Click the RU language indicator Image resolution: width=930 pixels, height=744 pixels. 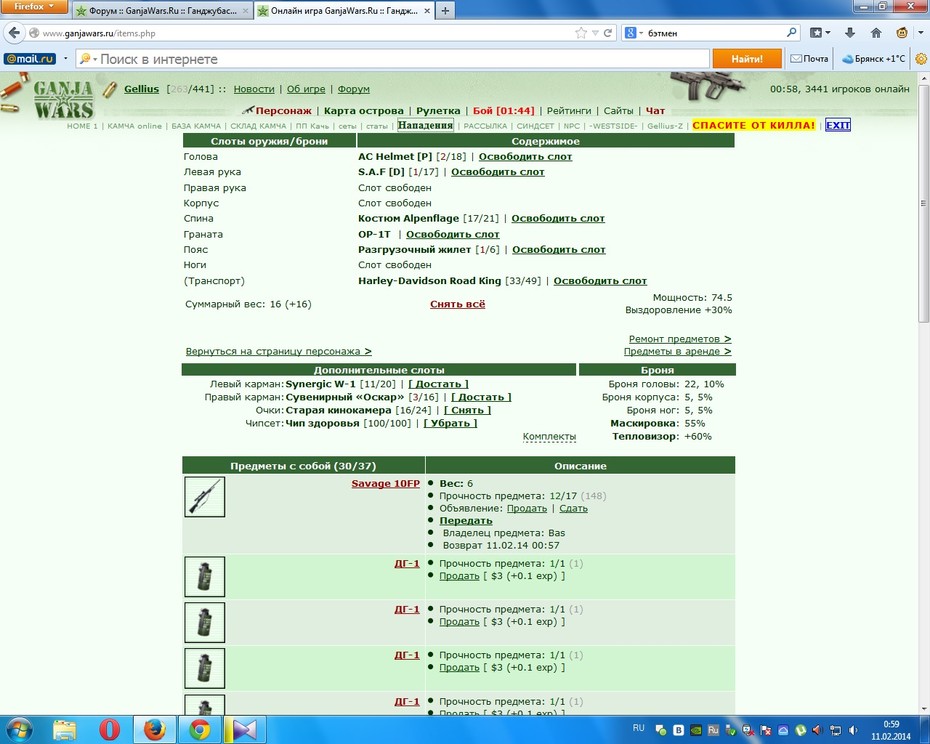(x=638, y=727)
